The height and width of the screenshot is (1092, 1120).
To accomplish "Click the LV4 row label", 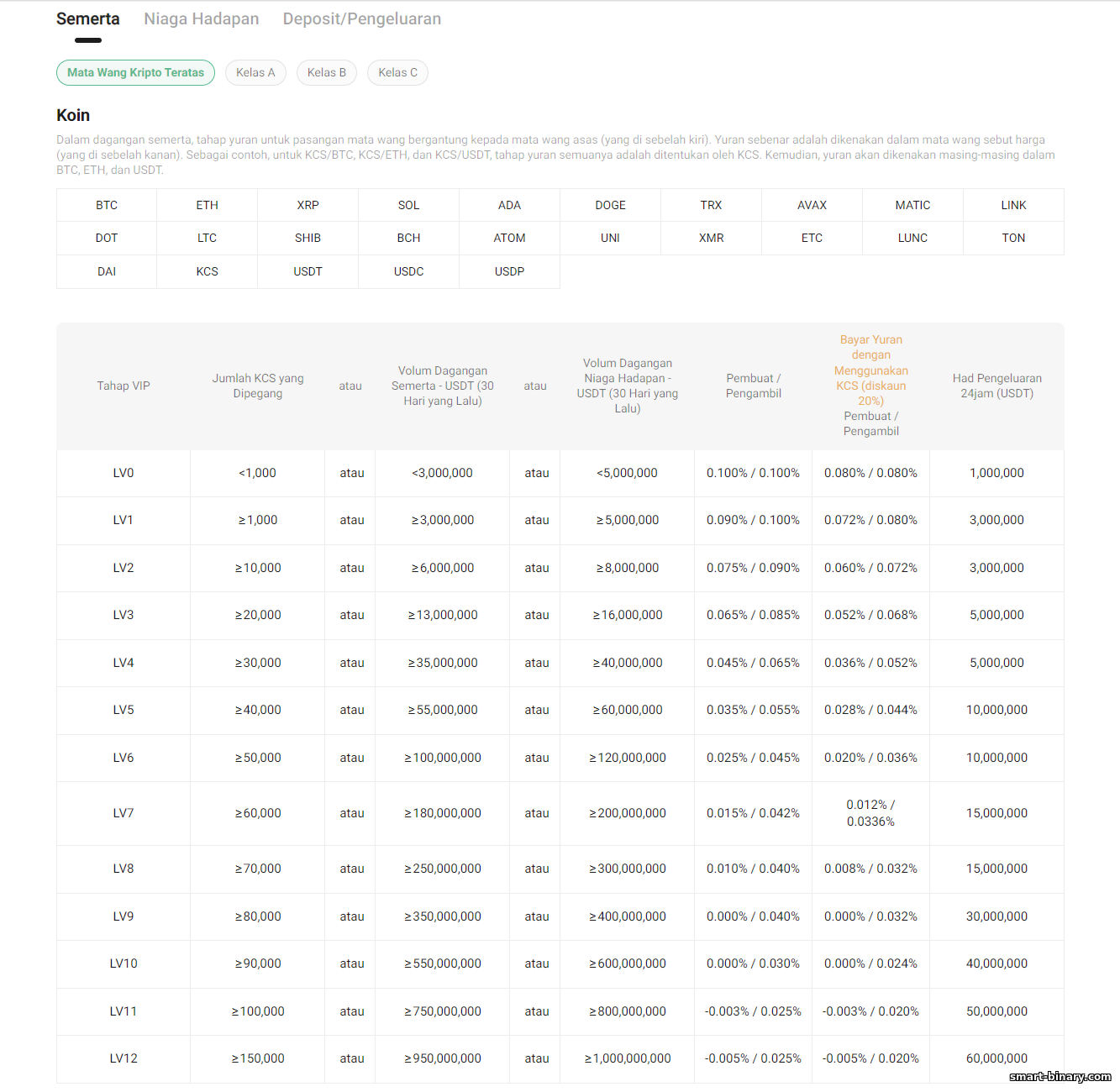I will click(124, 664).
